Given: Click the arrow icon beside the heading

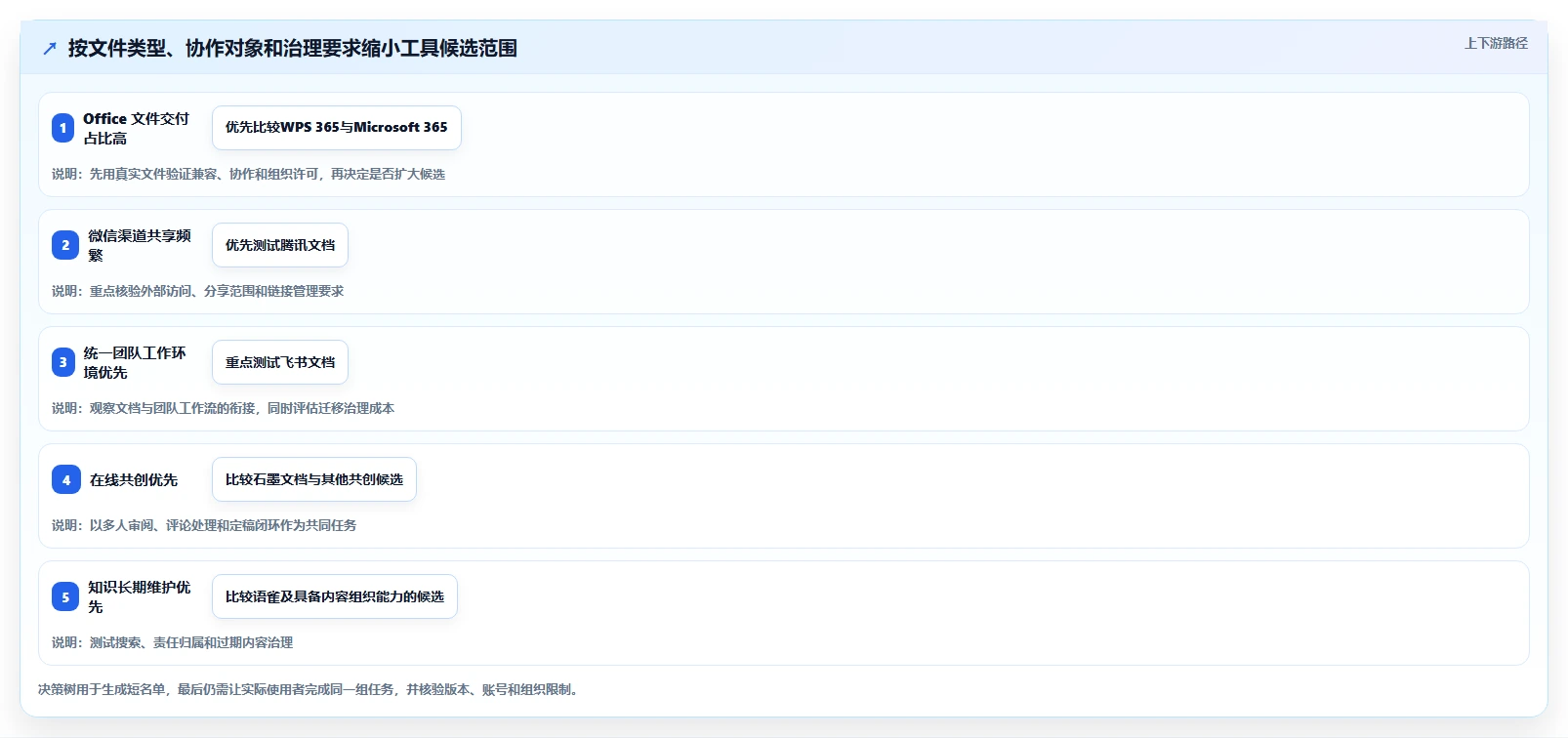Looking at the screenshot, I should [x=50, y=48].
